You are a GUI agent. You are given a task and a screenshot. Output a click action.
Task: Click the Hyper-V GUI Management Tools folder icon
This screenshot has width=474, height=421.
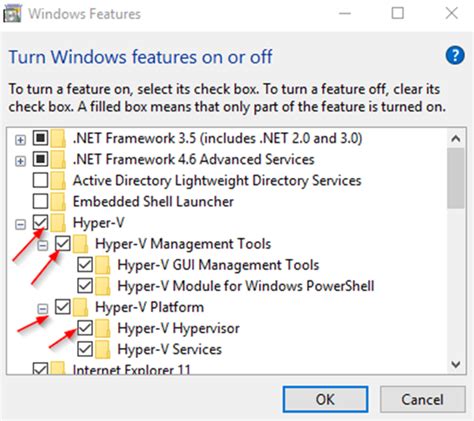(x=103, y=265)
